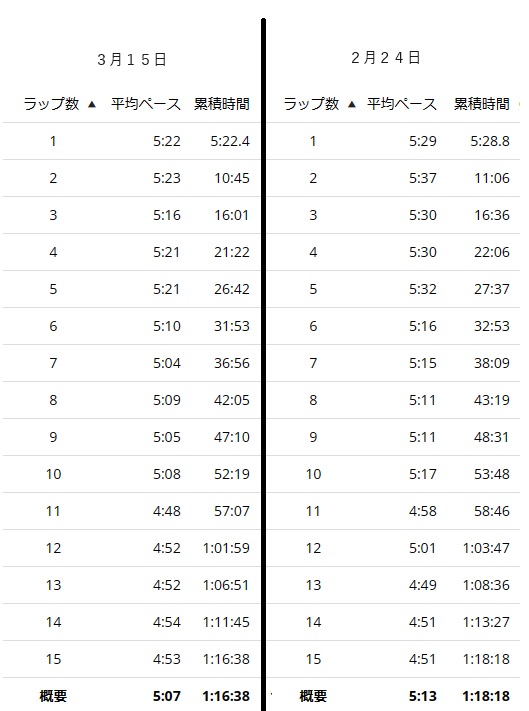Sort by ラップ数 arrow in February 24 table
The image size is (529, 711).
click(x=351, y=105)
